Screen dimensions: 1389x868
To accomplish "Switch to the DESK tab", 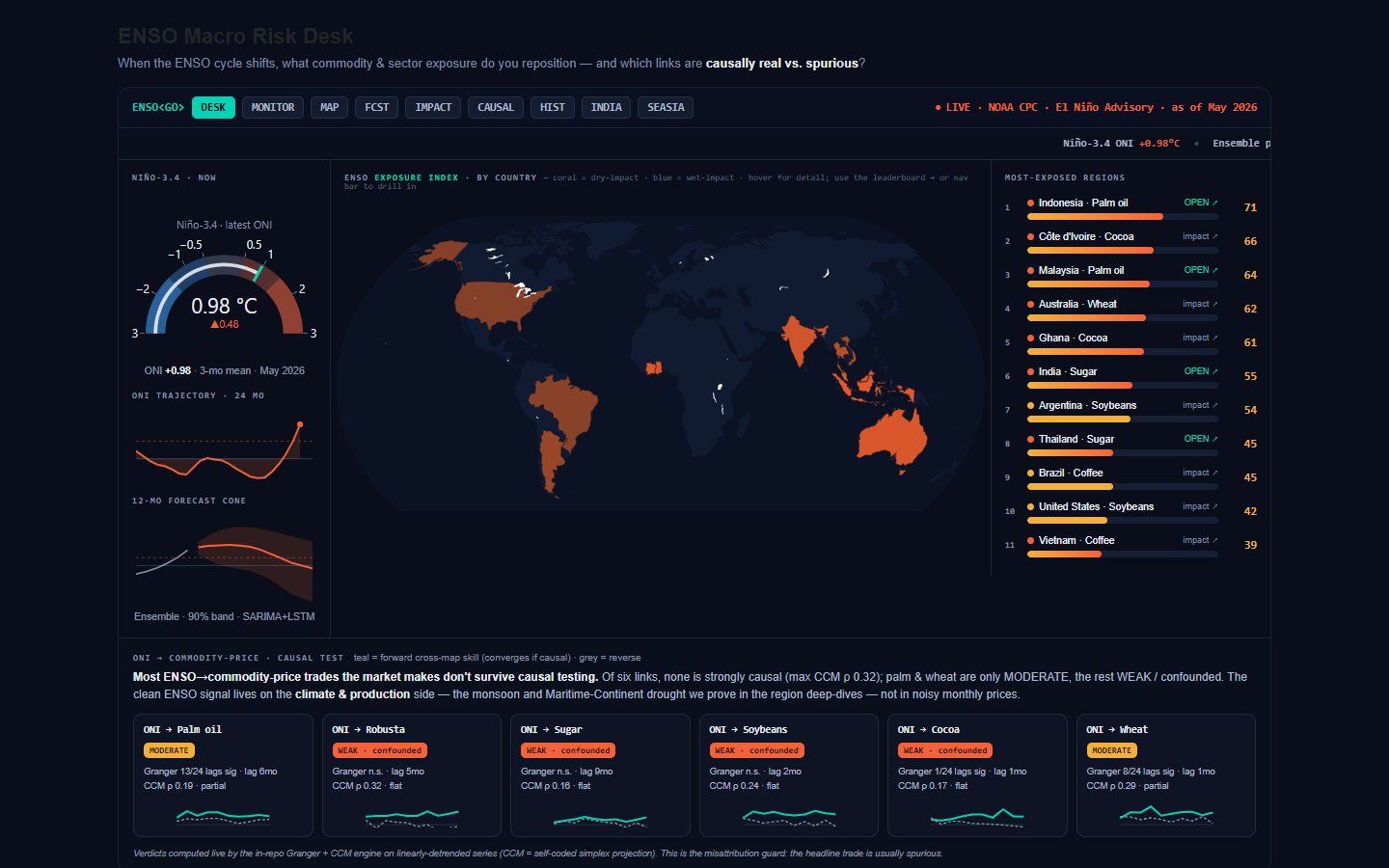I will (x=213, y=107).
